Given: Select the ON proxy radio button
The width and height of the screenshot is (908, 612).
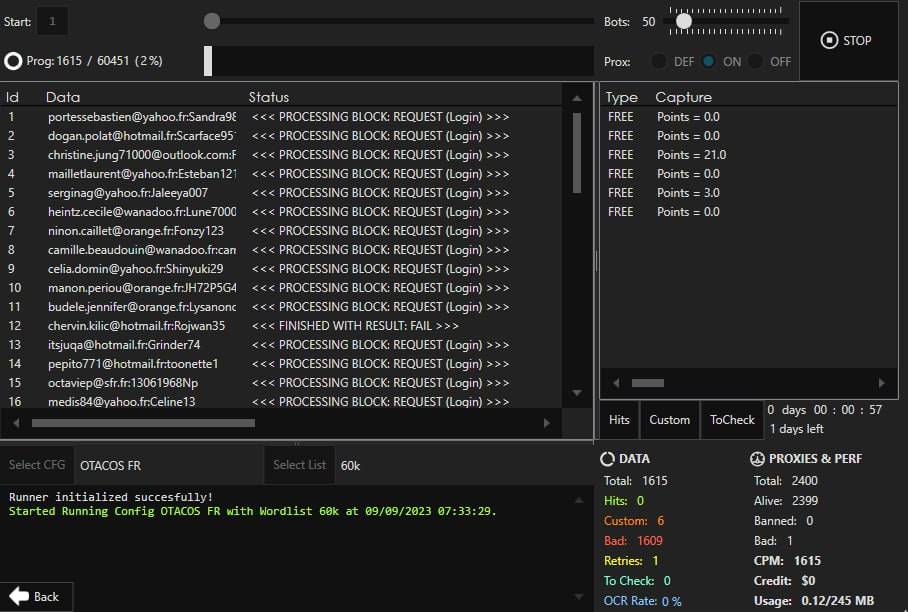Looking at the screenshot, I should [709, 61].
